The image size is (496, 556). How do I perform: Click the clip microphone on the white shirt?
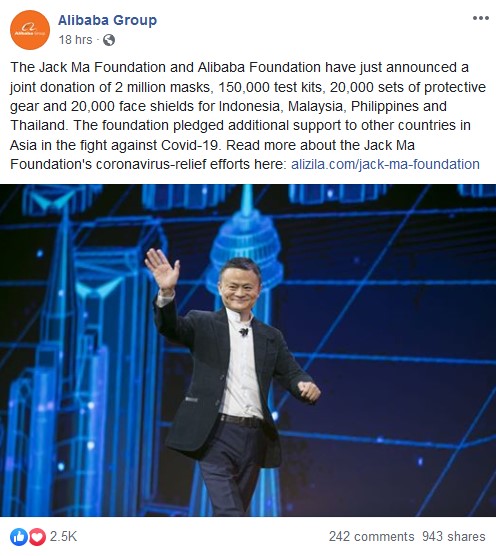(244, 332)
